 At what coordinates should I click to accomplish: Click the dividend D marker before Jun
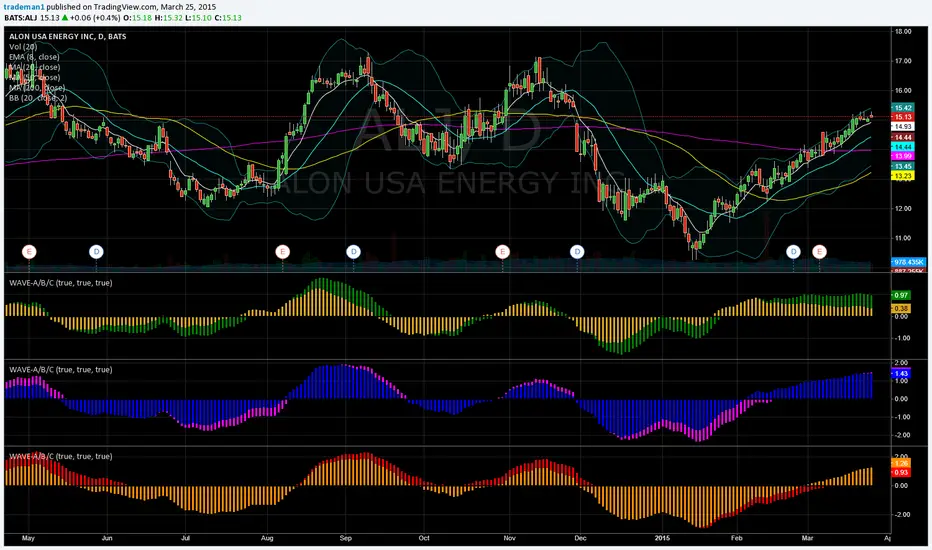click(96, 252)
